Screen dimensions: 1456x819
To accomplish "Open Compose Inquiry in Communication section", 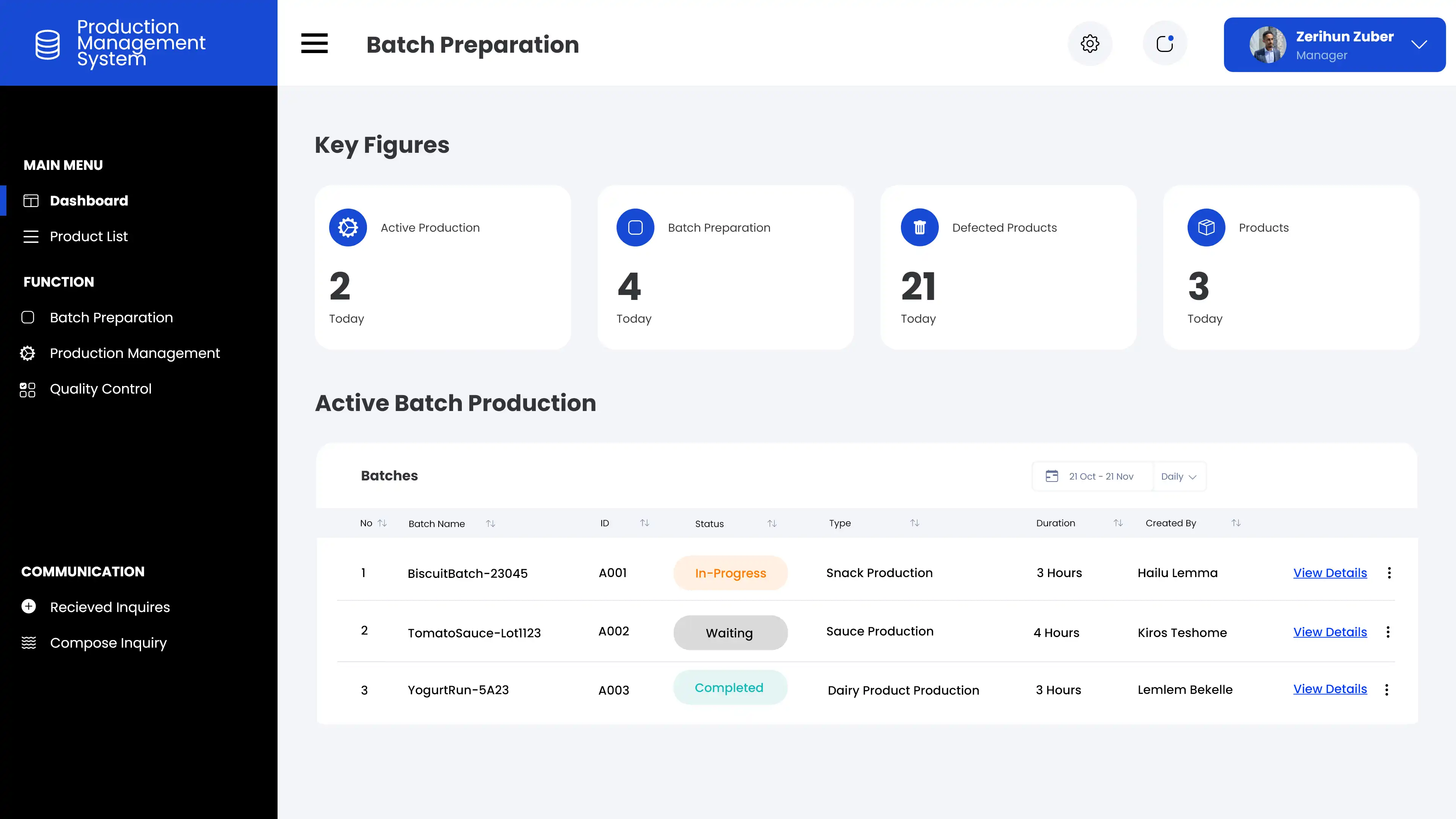I will tap(108, 643).
